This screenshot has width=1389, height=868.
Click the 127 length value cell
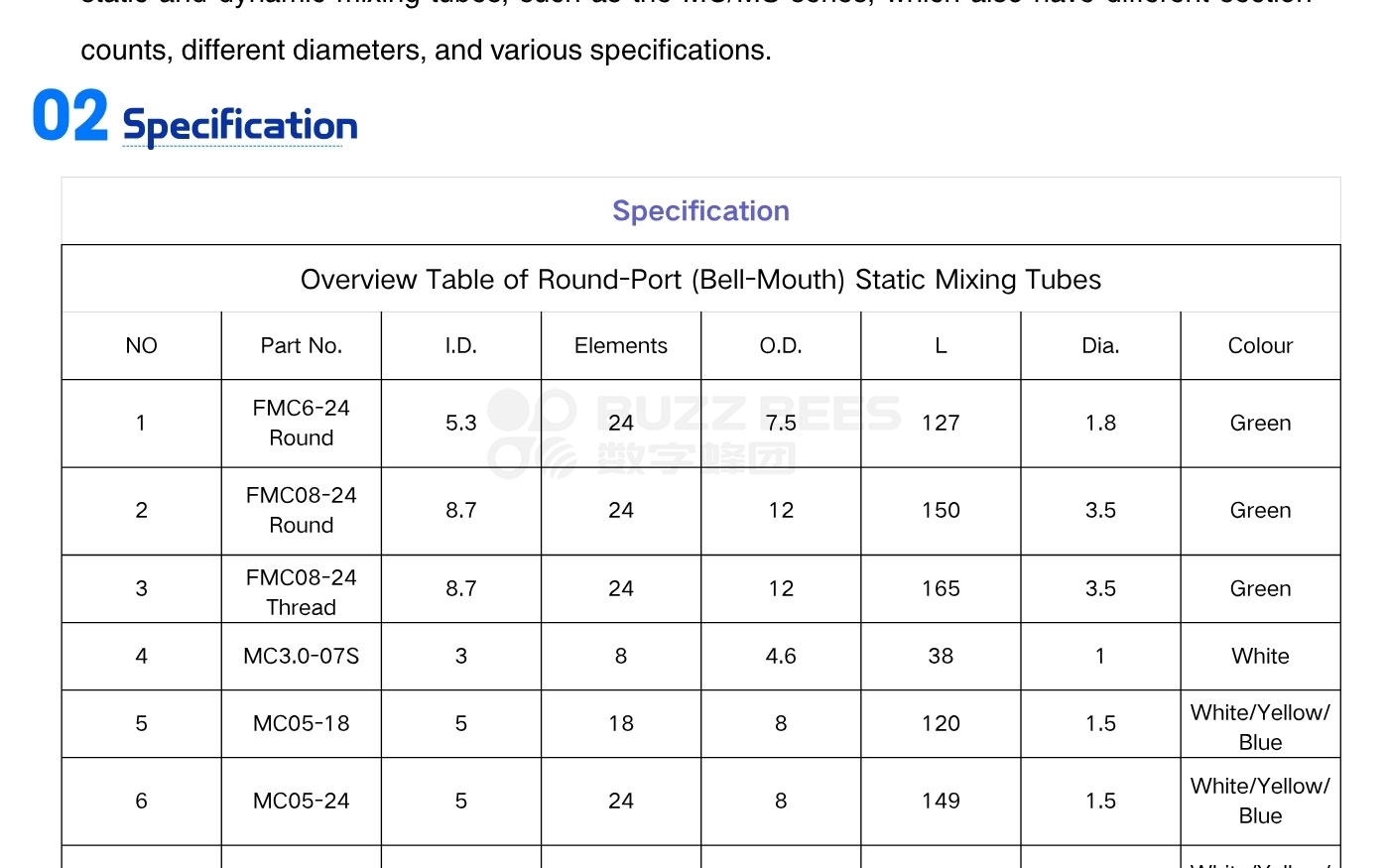pyautogui.click(x=941, y=424)
